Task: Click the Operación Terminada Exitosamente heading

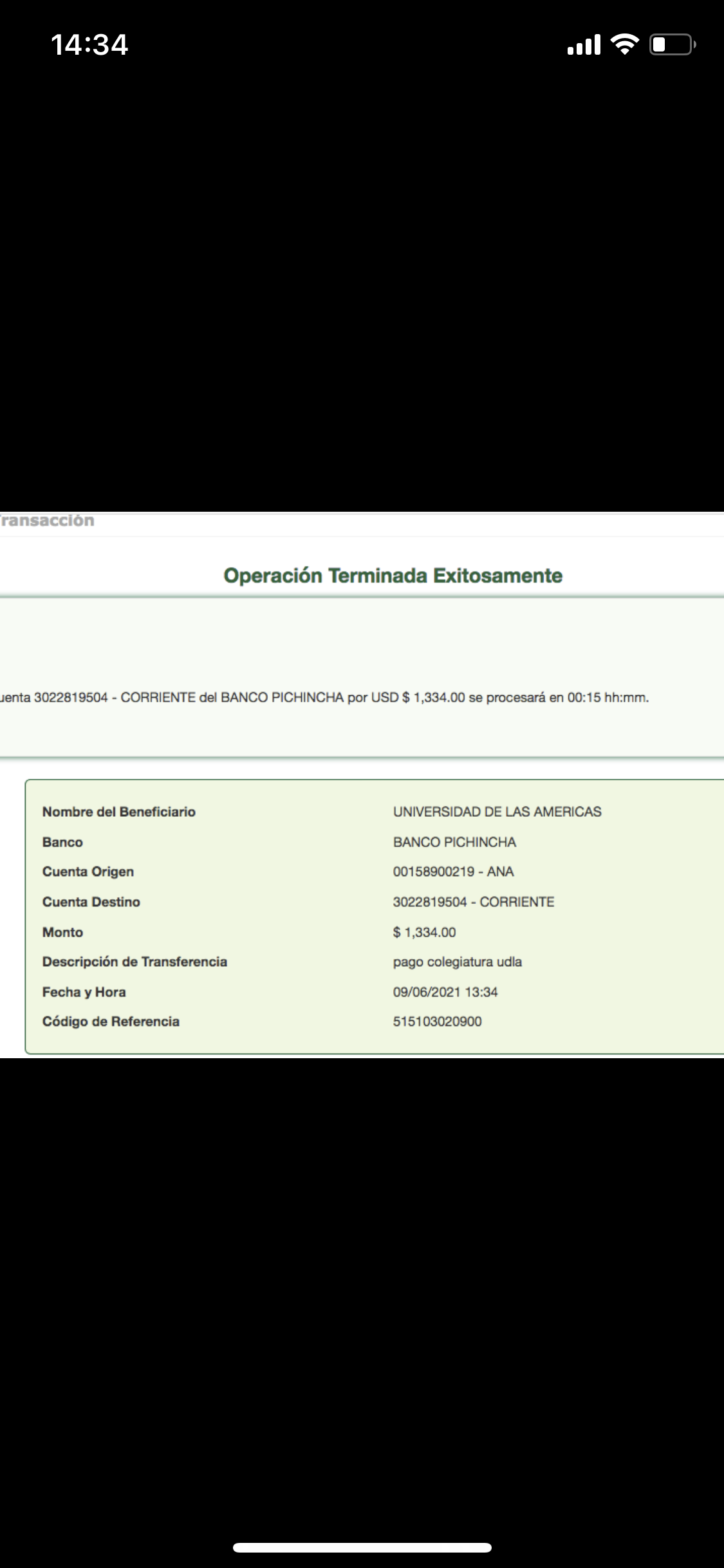Action: [393, 575]
